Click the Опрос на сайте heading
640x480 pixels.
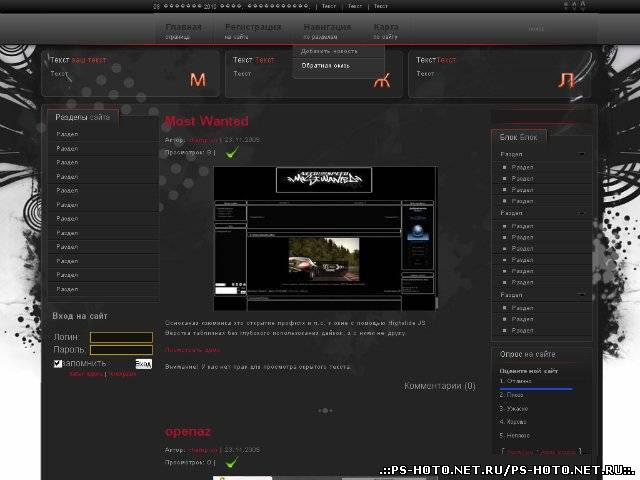click(528, 354)
